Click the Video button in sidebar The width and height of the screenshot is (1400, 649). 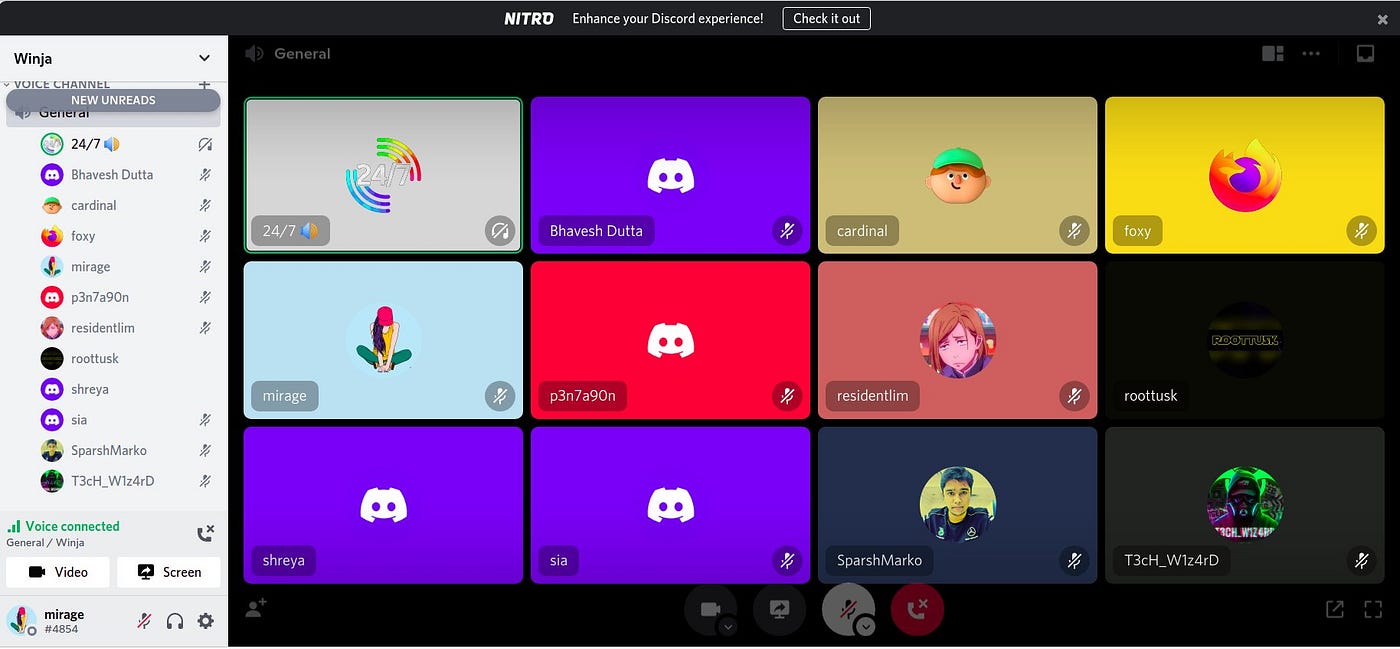click(58, 572)
